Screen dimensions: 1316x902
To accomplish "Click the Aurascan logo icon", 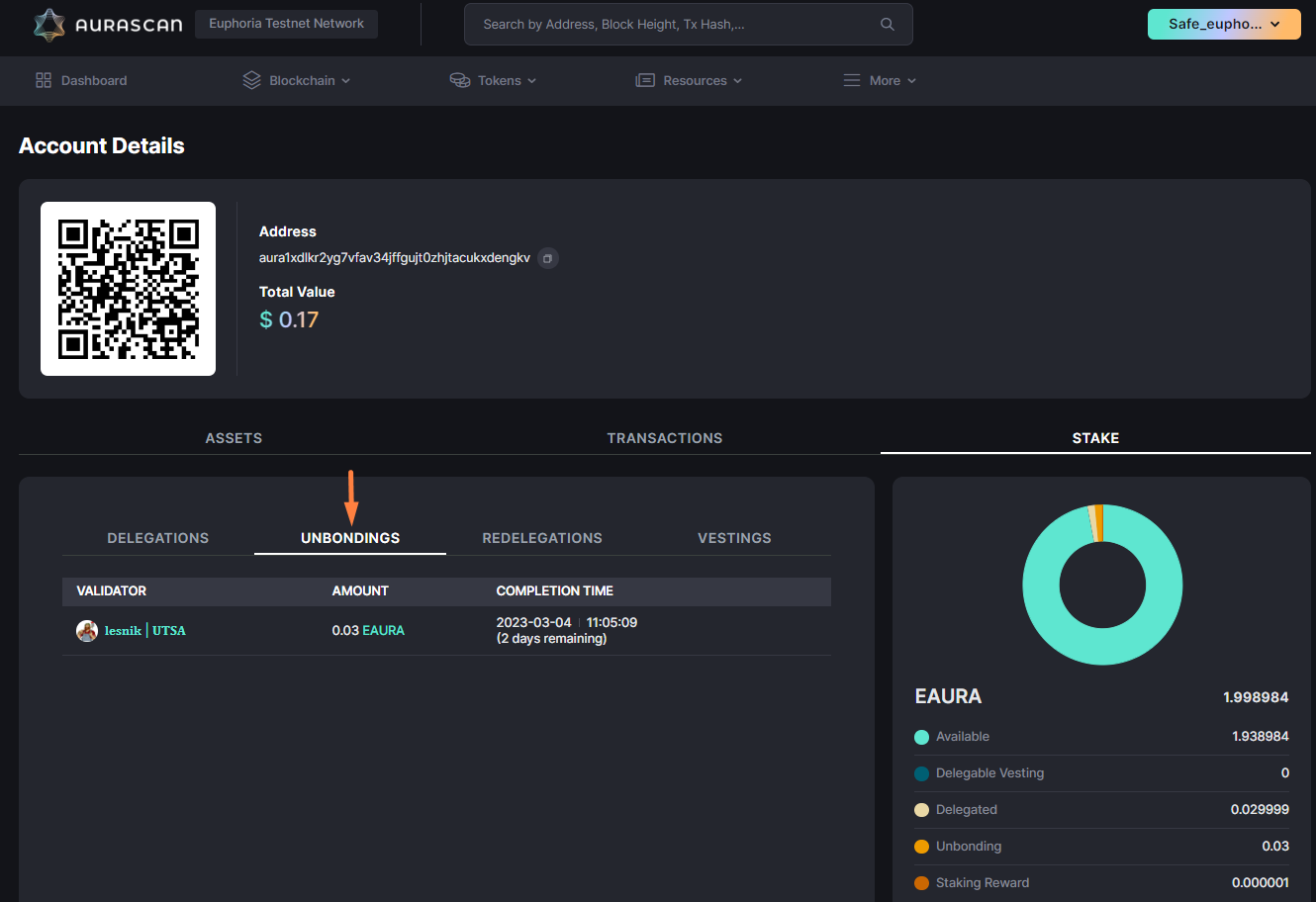I will click(x=48, y=25).
